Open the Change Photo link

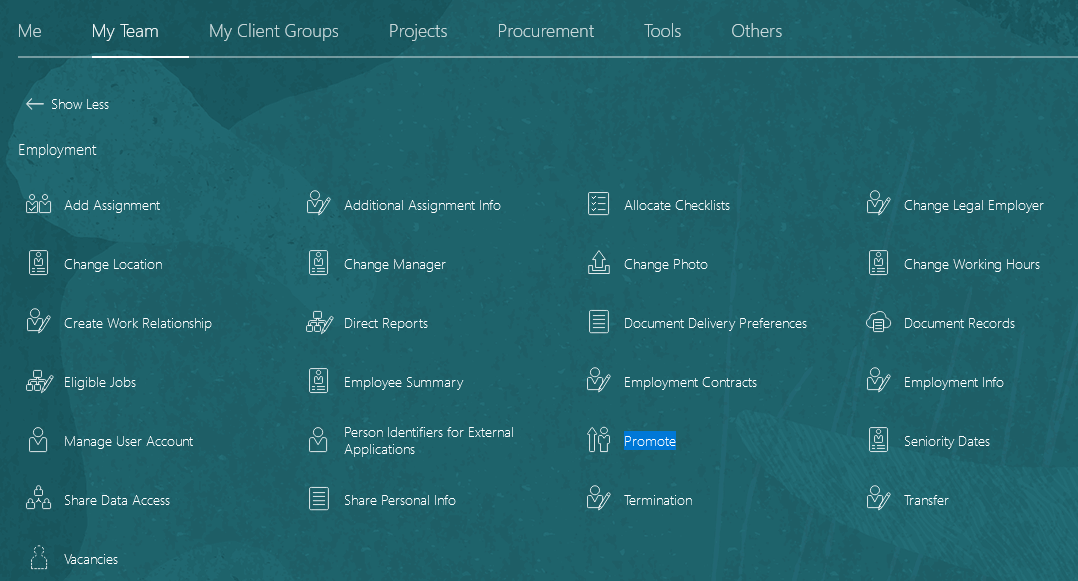click(x=666, y=265)
